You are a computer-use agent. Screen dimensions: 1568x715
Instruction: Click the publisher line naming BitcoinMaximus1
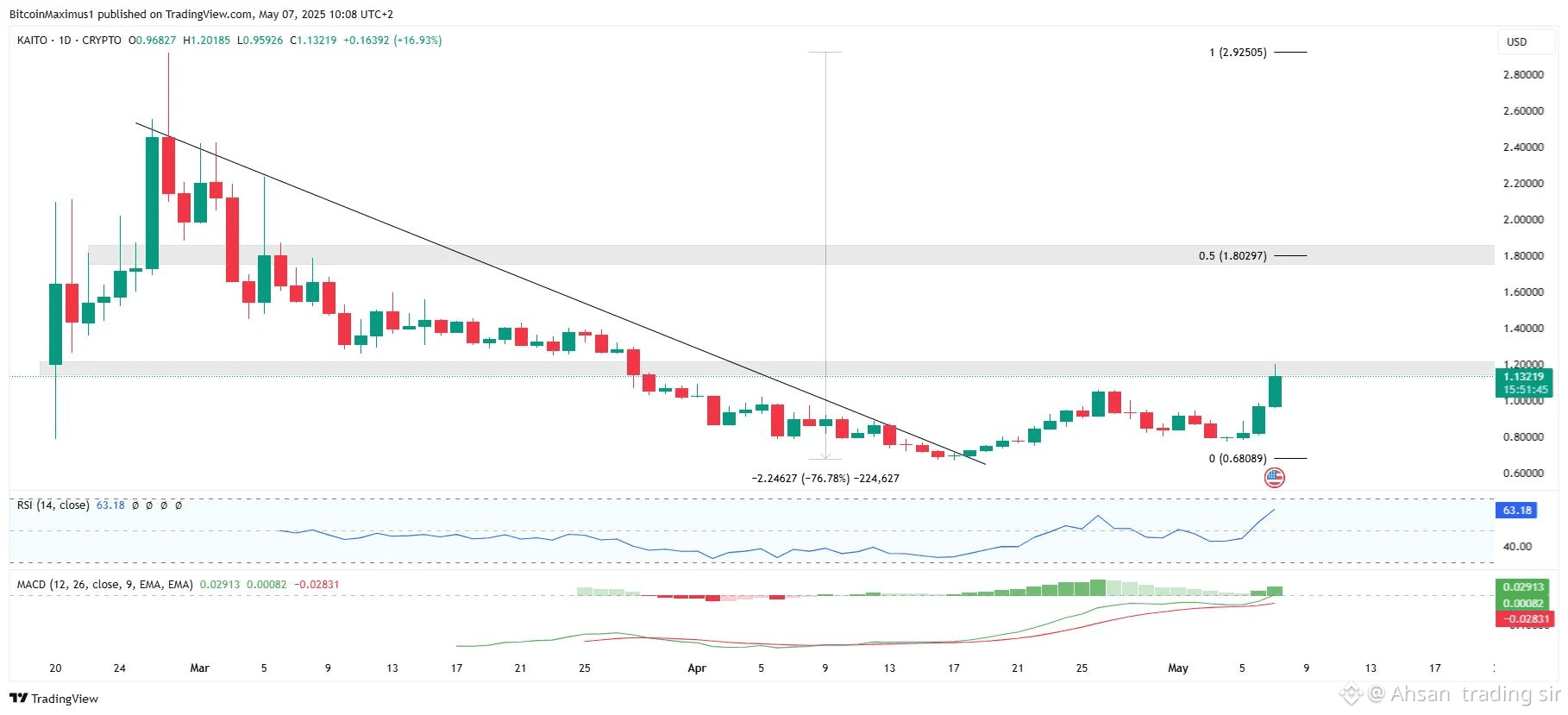[x=201, y=14]
